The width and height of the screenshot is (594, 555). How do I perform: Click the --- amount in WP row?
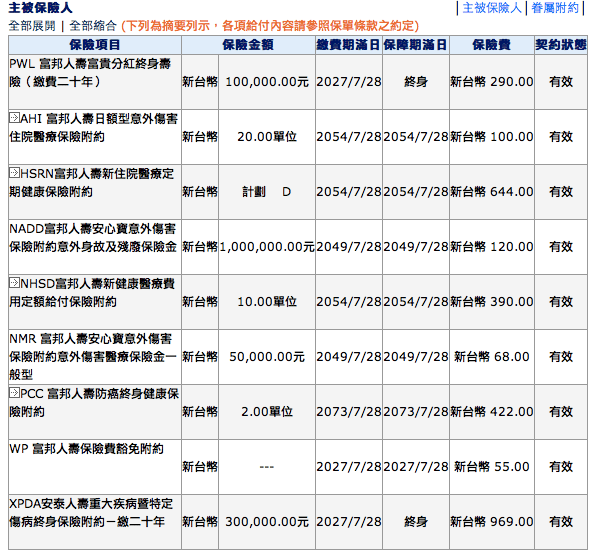coord(267,467)
